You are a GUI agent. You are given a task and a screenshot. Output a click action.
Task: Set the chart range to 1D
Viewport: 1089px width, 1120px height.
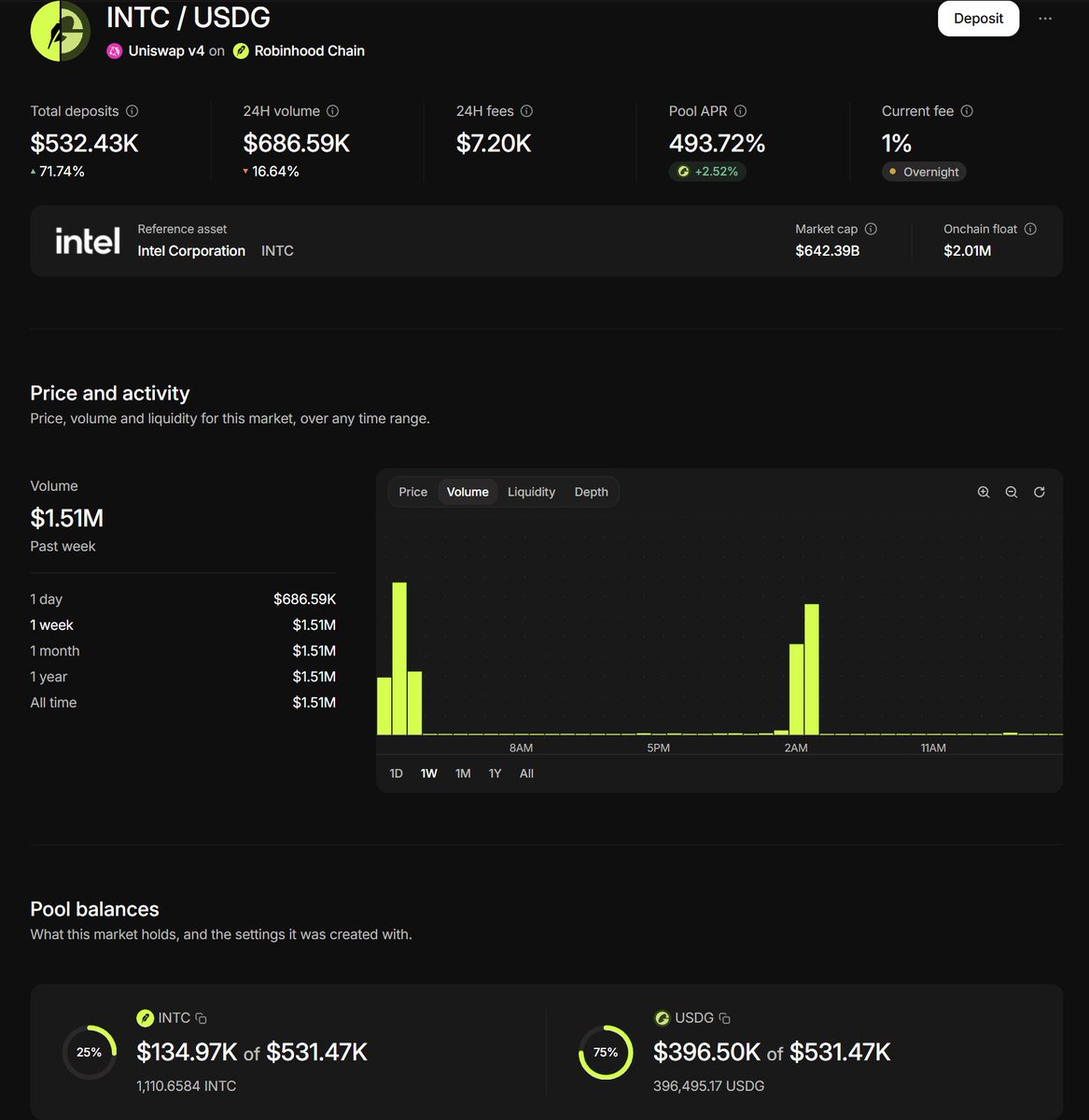(396, 774)
